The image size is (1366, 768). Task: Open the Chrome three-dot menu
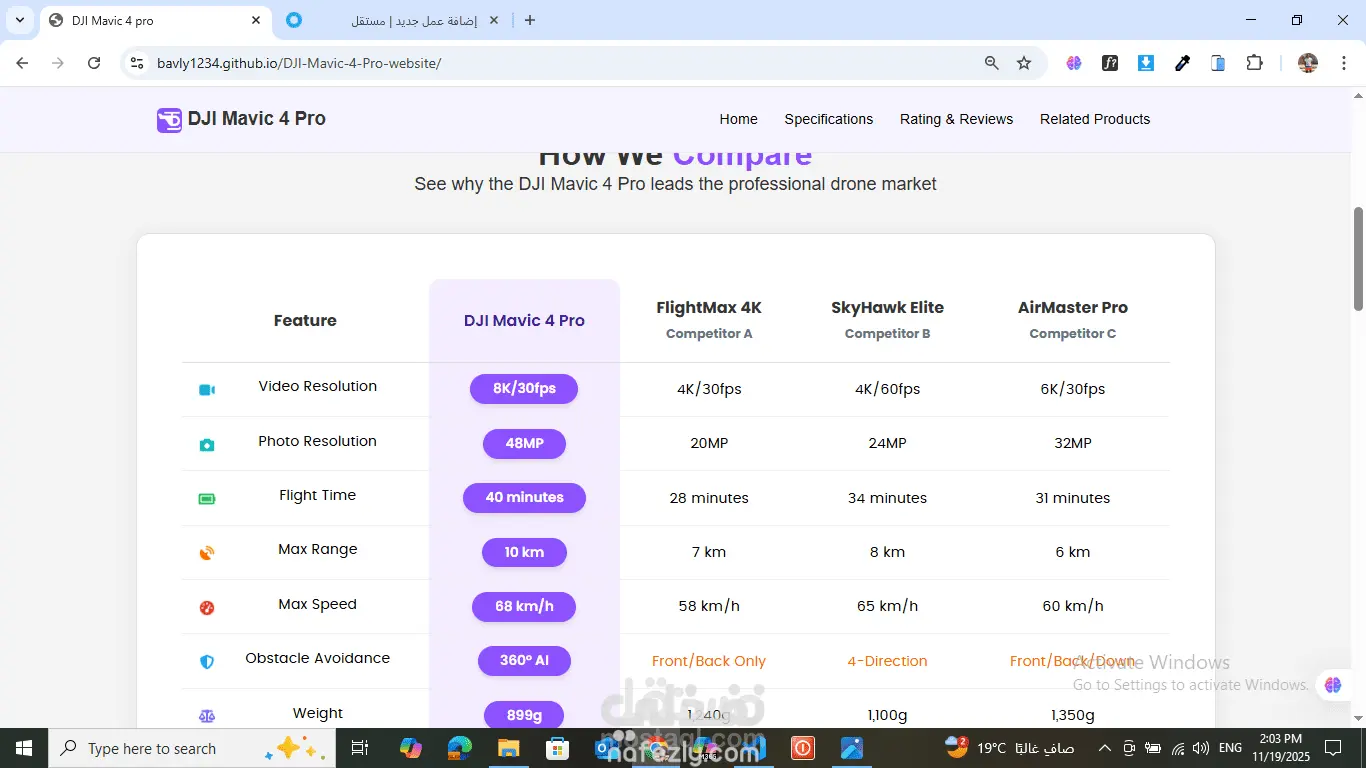pyautogui.click(x=1343, y=63)
